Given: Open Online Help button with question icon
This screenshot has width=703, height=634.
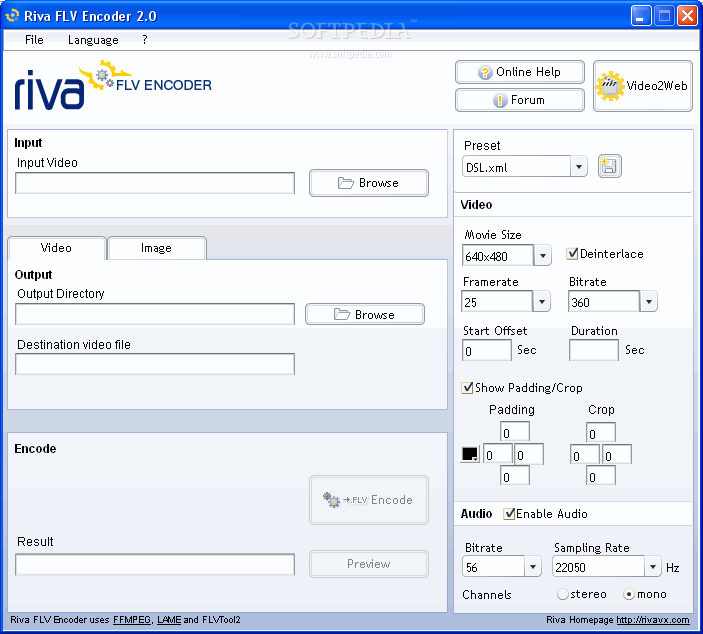Looking at the screenshot, I should [x=520, y=72].
